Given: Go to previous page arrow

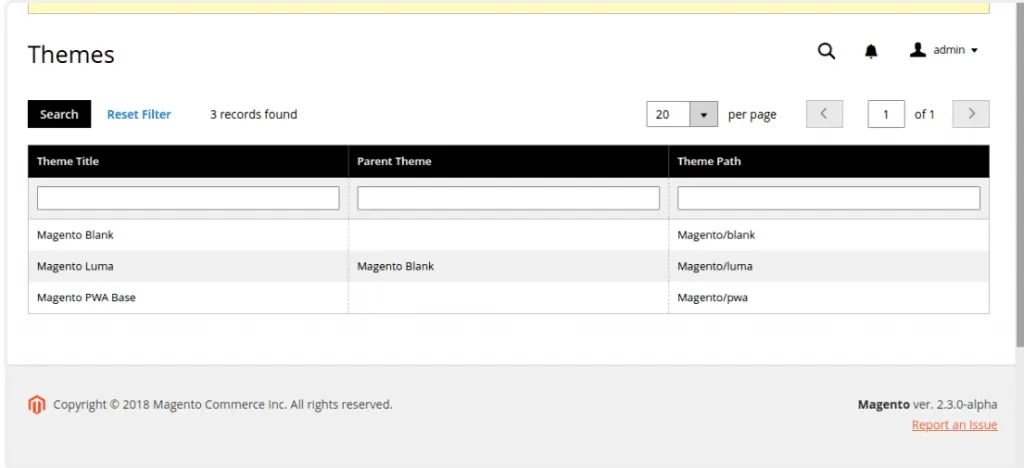Looking at the screenshot, I should click(x=824, y=114).
